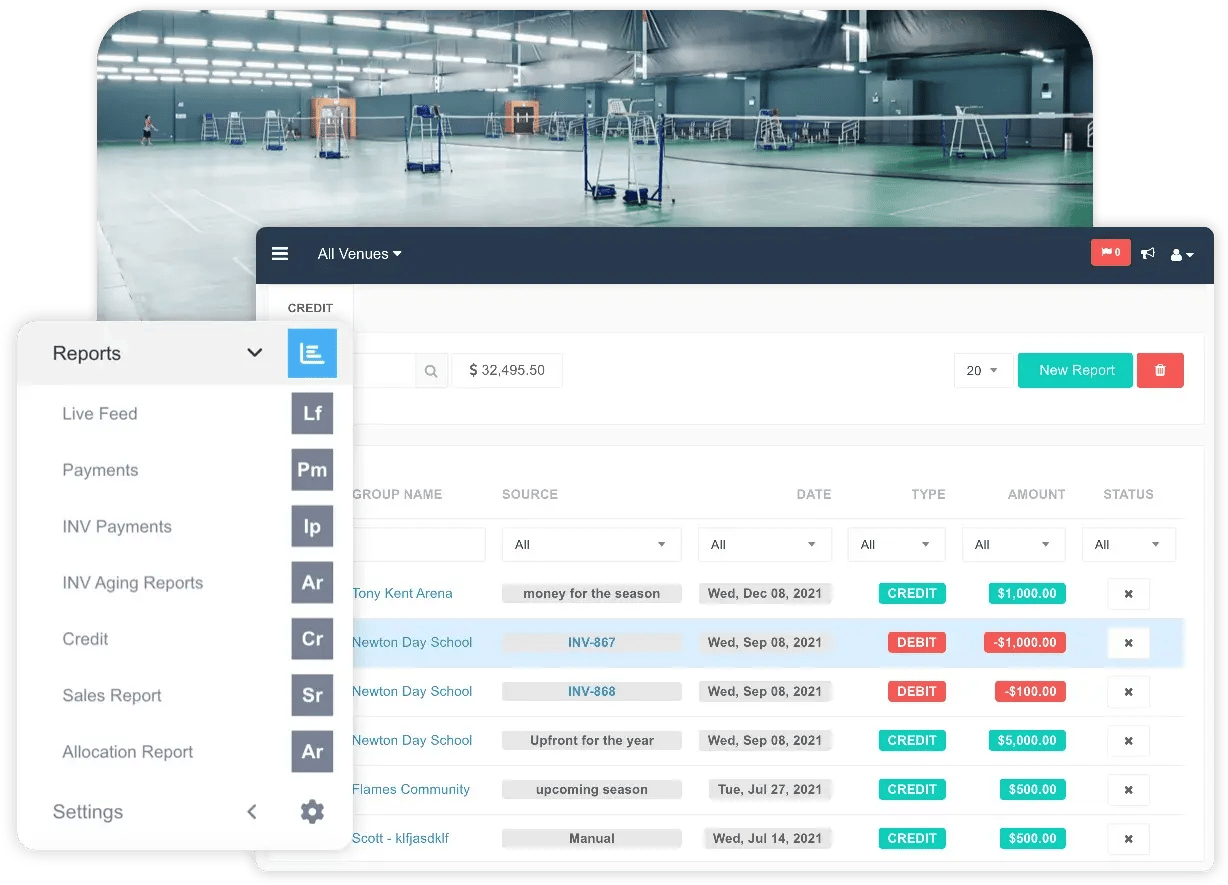The height and width of the screenshot is (885, 1228).
Task: Click the Pm Payments icon
Action: pyautogui.click(x=312, y=470)
